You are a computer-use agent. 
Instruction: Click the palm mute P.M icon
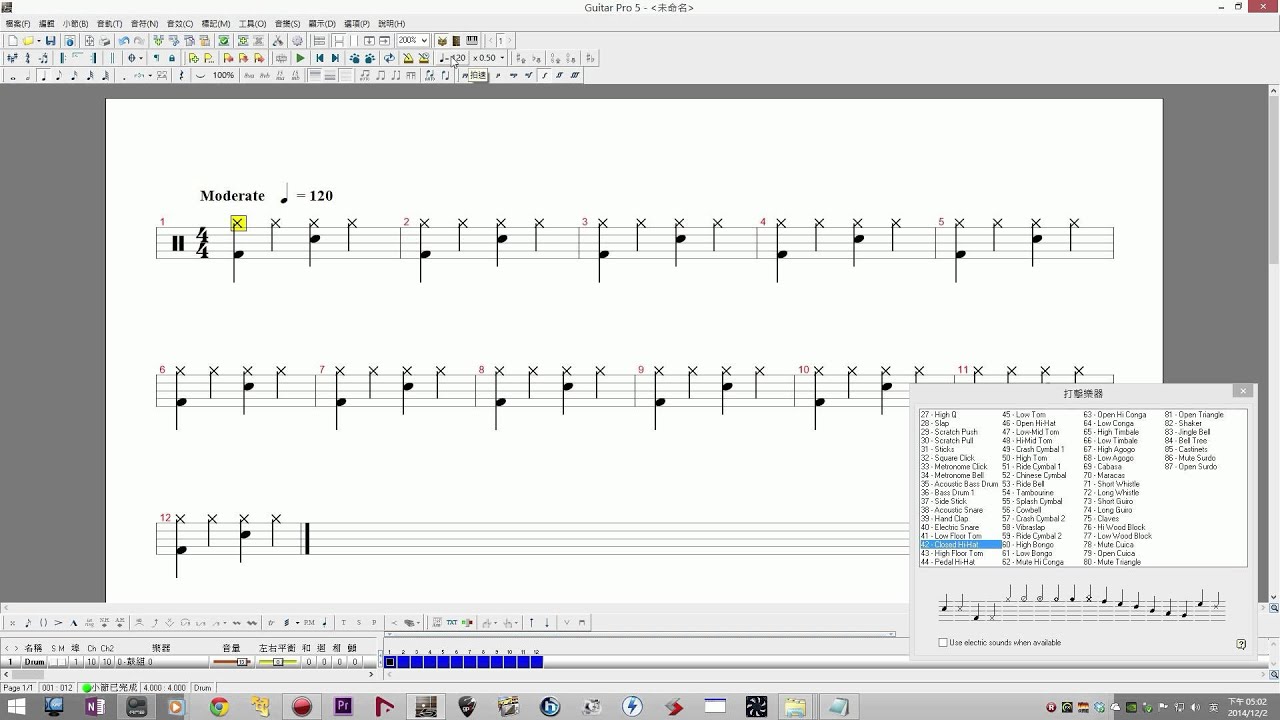tap(309, 622)
